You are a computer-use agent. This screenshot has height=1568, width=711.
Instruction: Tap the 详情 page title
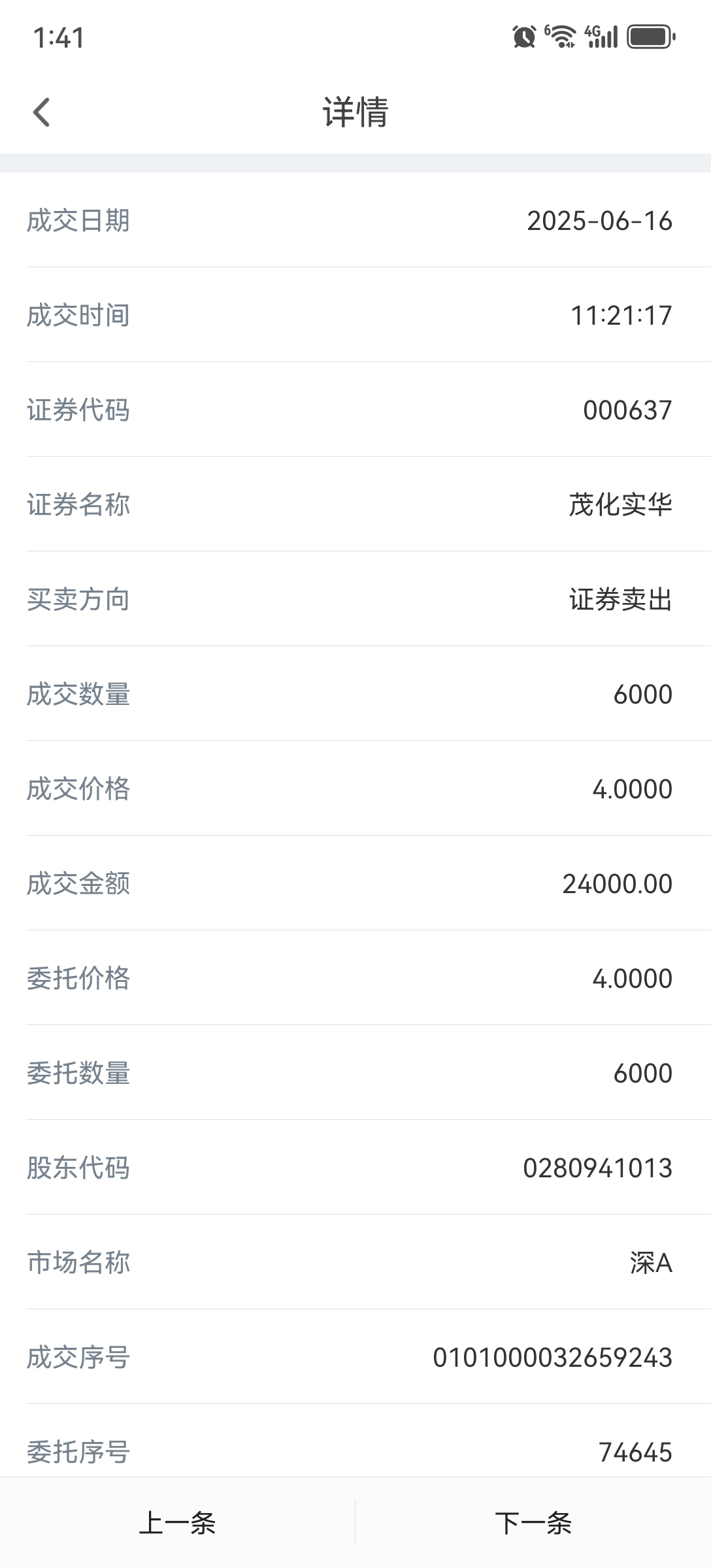click(x=355, y=112)
